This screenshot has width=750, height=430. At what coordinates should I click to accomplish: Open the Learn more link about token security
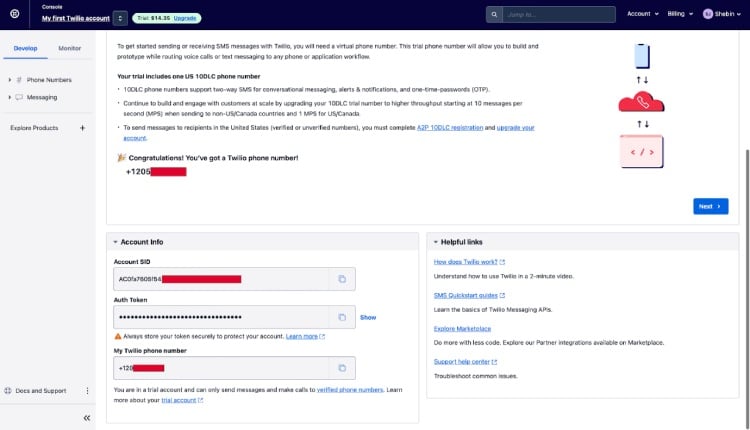pyautogui.click(x=305, y=336)
